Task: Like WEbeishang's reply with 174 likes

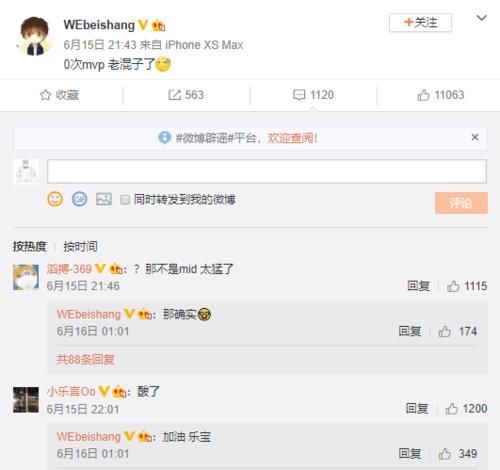Action: pos(458,331)
